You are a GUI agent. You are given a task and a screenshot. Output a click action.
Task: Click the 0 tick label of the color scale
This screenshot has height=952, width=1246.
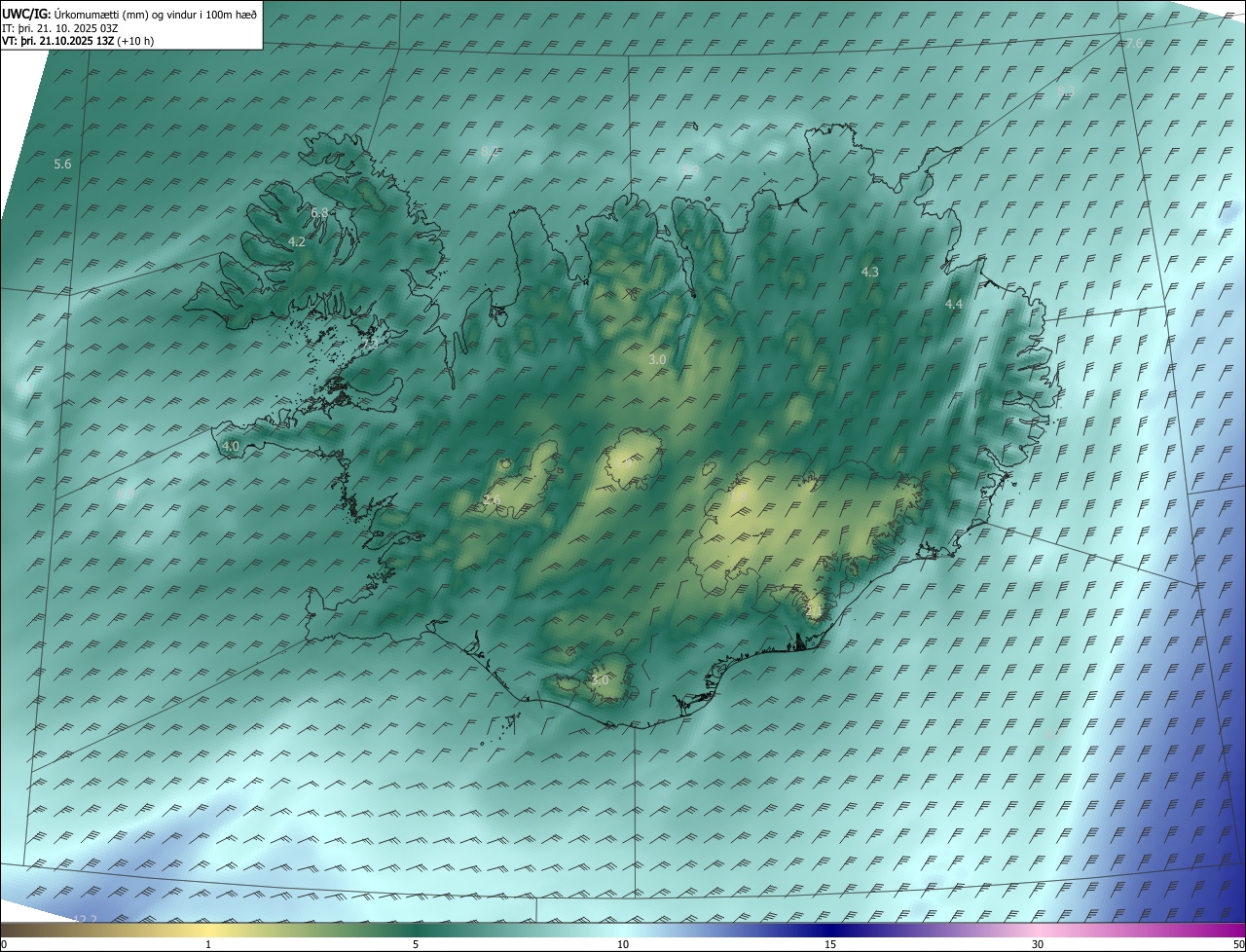coord(4,944)
